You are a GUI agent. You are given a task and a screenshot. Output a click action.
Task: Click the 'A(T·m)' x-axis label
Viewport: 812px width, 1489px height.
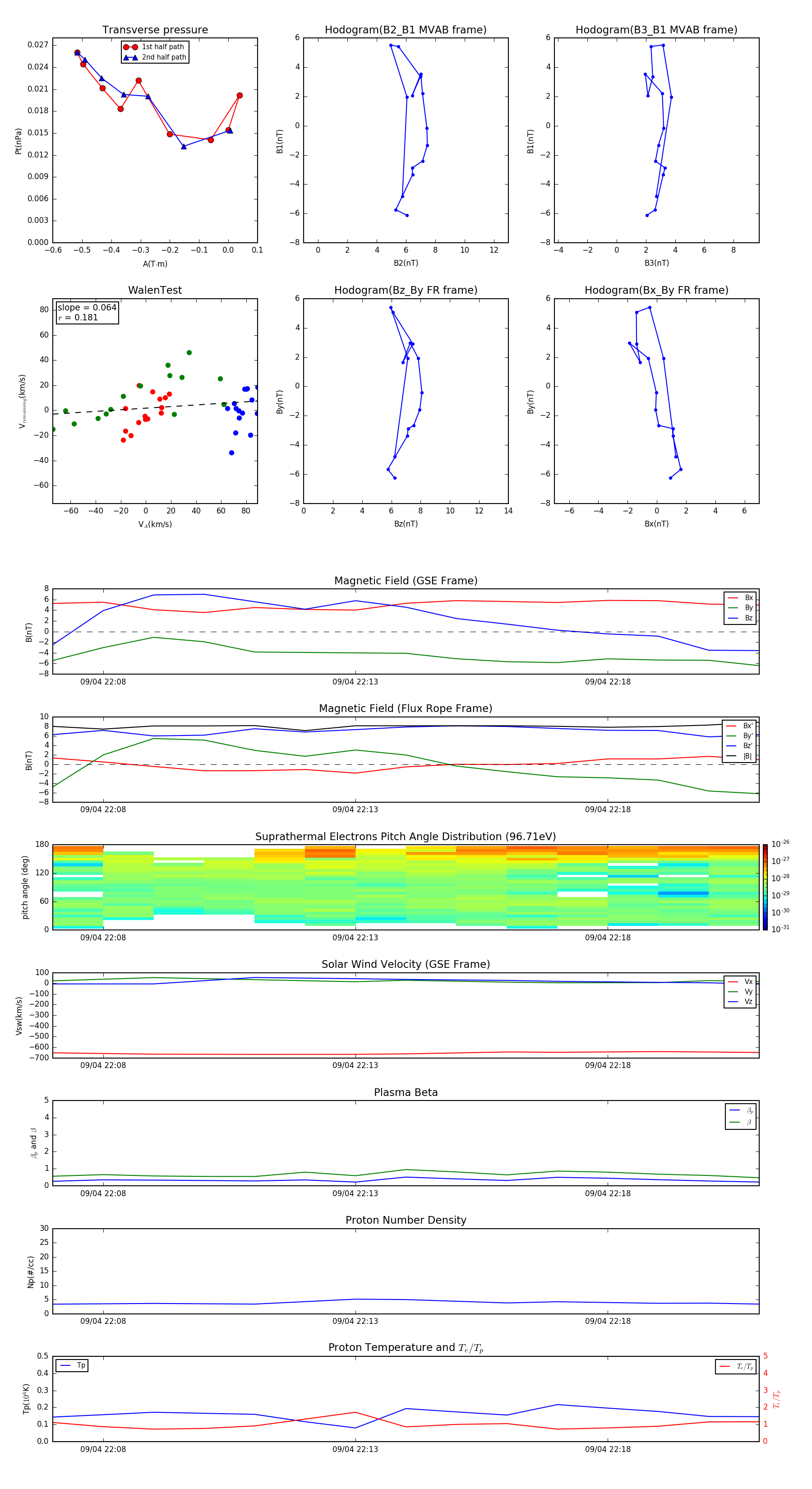click(155, 264)
